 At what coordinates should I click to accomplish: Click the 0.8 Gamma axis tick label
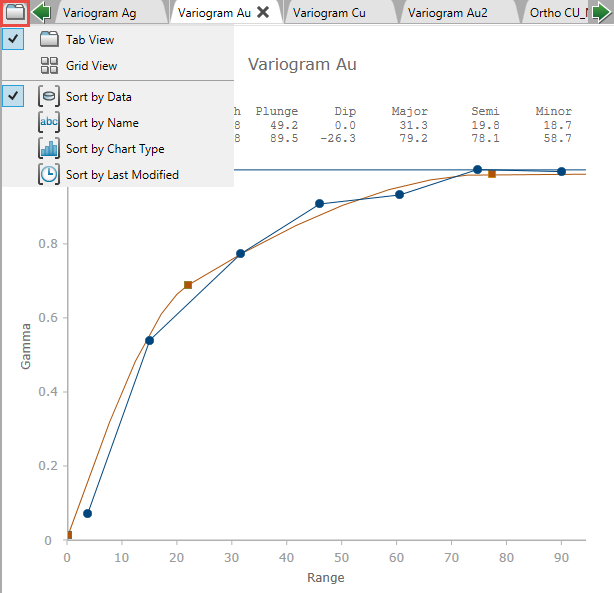coord(48,244)
